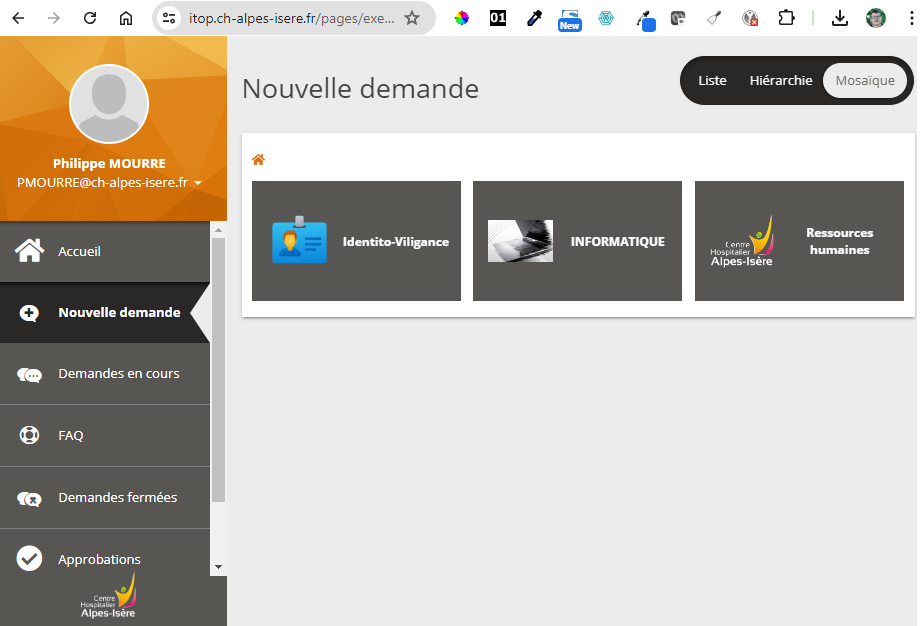
Task: Switch to Hiérarchie view
Action: coord(781,81)
